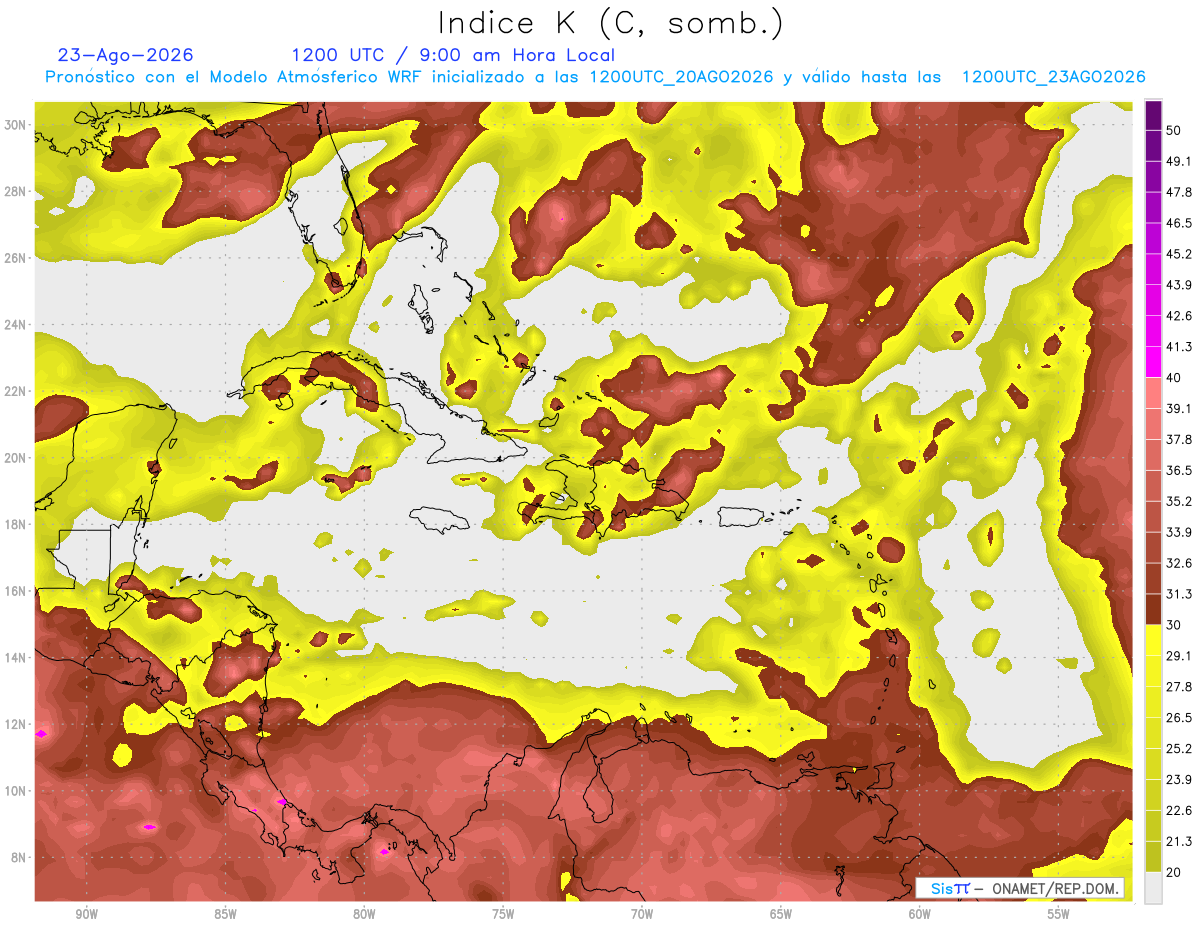Image resolution: width=1200 pixels, height=927 pixels.
Task: Click the 30N latitude label
Action: click(x=15, y=125)
